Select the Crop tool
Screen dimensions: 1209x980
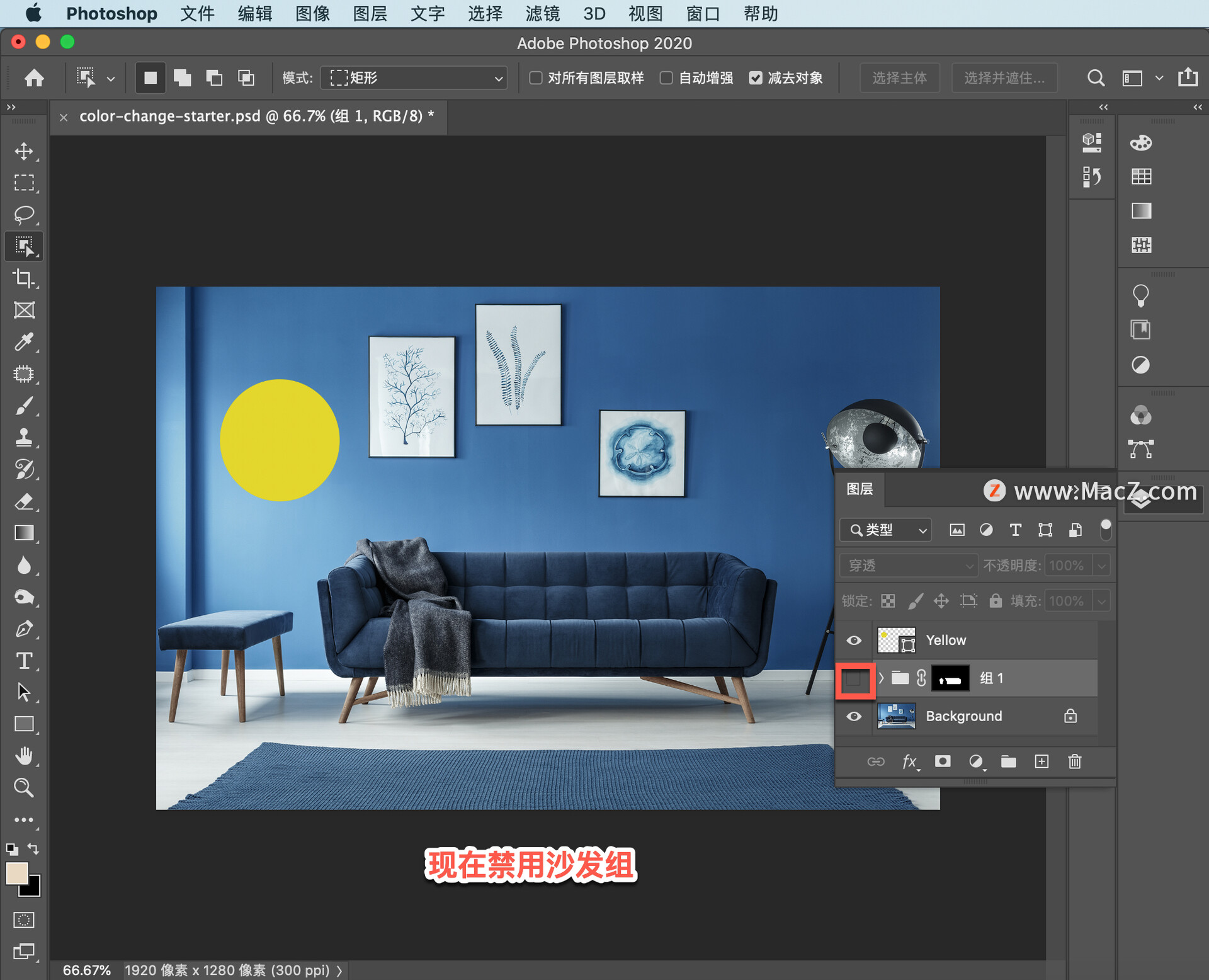pos(24,278)
